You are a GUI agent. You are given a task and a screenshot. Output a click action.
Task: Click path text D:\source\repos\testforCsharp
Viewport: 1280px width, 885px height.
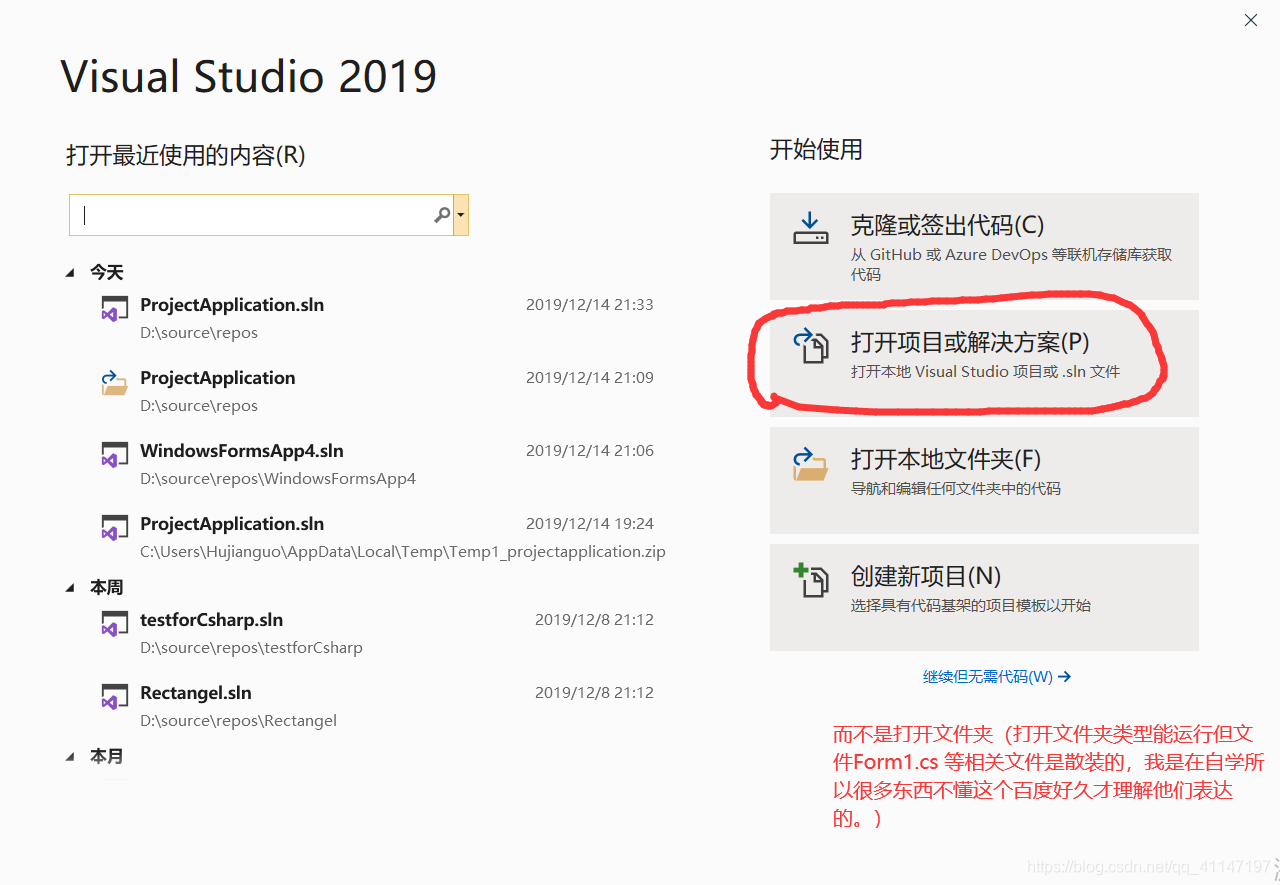tap(251, 648)
